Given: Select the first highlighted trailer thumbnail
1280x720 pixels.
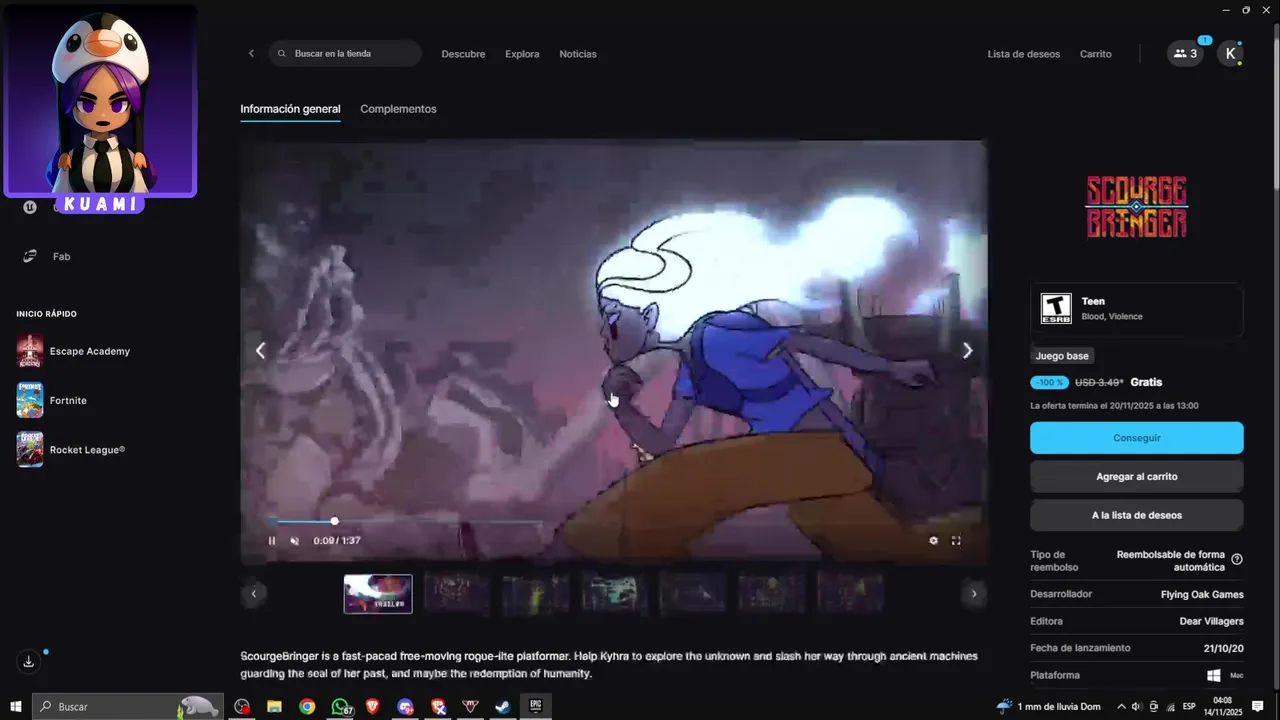Looking at the screenshot, I should click(x=378, y=594).
